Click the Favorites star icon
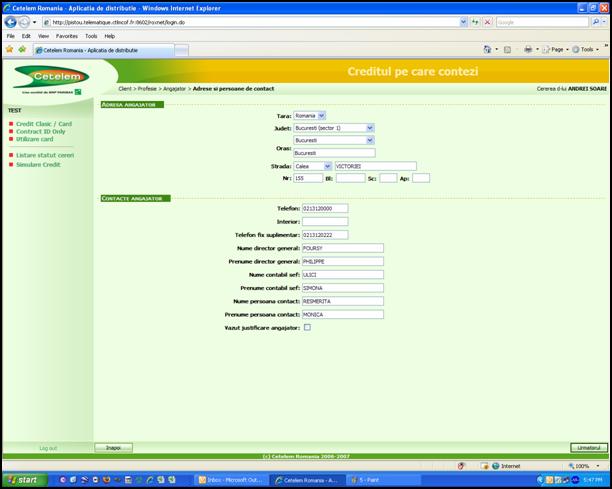The height and width of the screenshot is (489, 612). click(x=9, y=48)
